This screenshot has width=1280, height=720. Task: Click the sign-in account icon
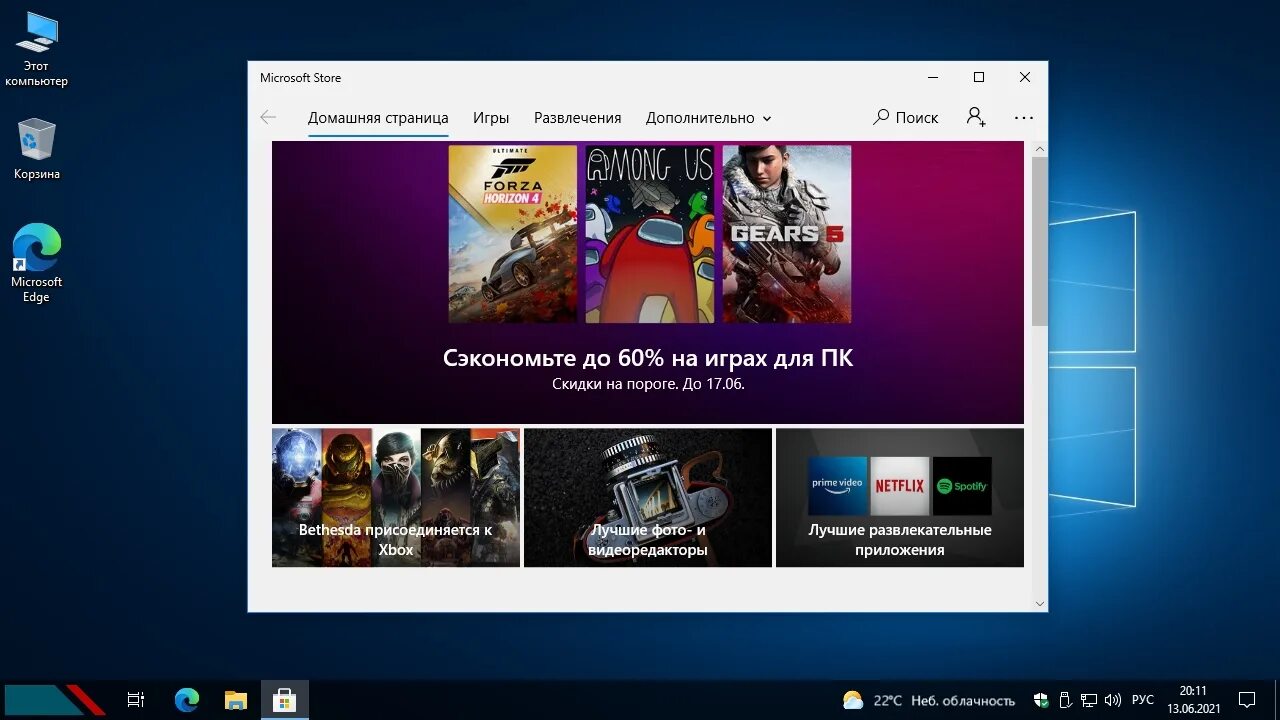point(976,117)
